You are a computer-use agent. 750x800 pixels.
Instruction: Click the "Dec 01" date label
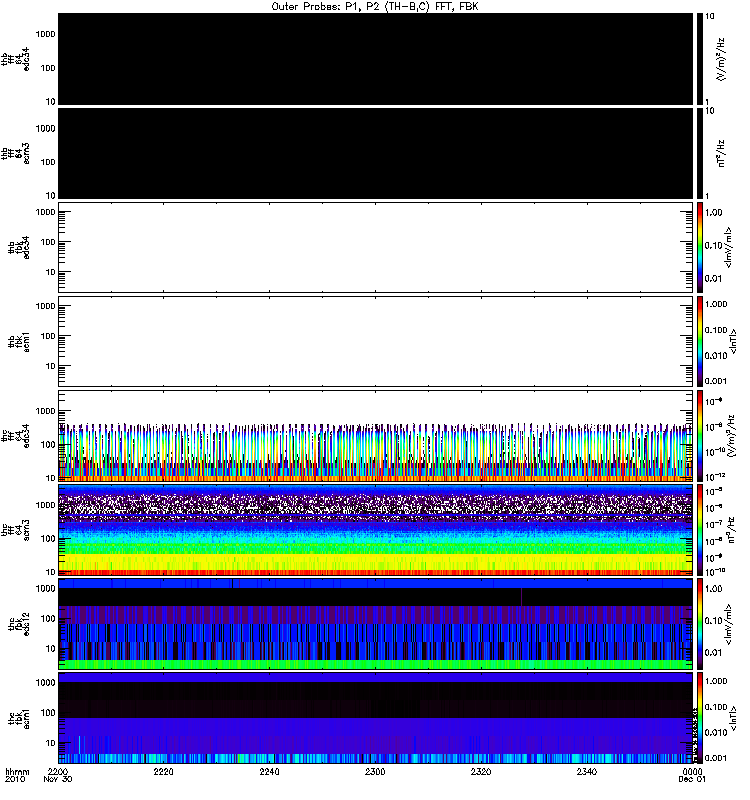(x=692, y=779)
